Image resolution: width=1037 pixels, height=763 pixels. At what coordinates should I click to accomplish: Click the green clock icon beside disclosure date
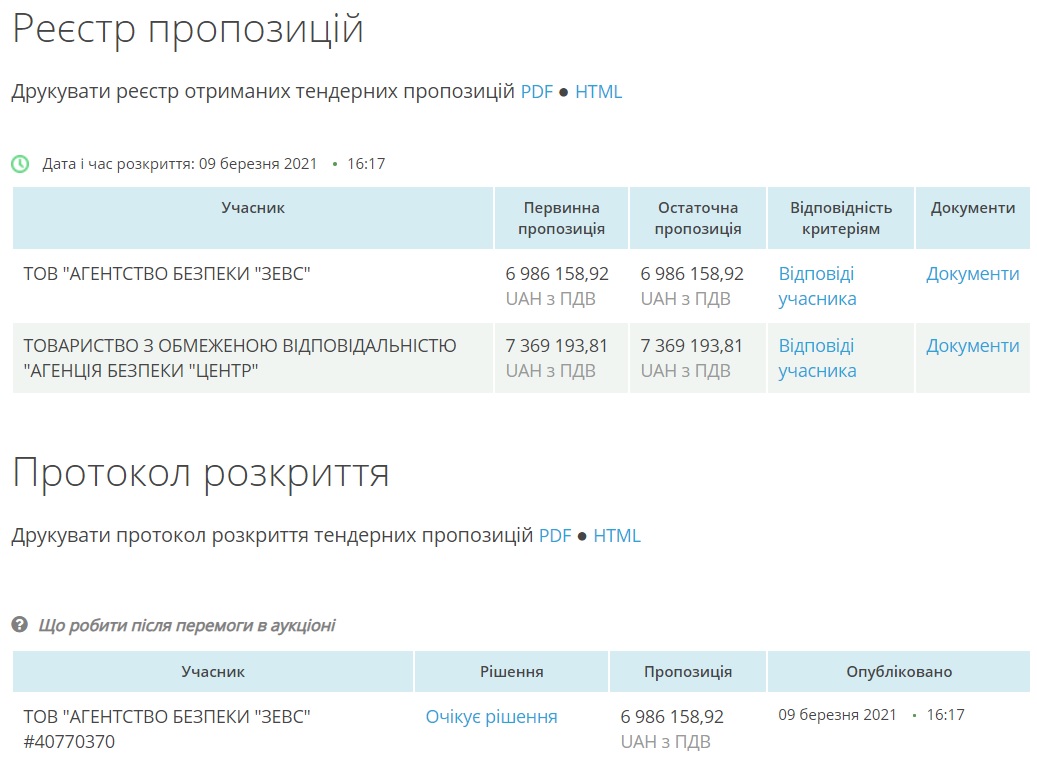pos(20,164)
